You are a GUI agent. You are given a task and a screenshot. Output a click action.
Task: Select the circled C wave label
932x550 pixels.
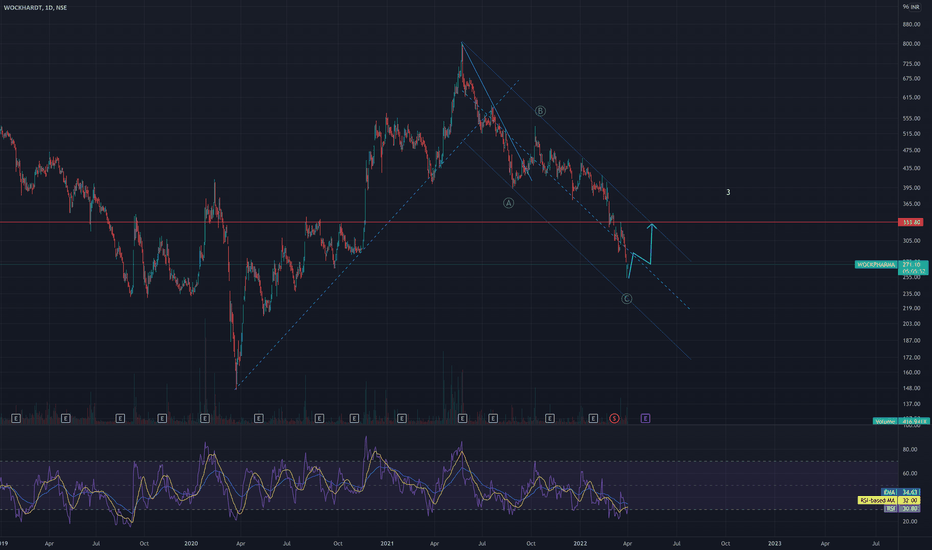(626, 298)
